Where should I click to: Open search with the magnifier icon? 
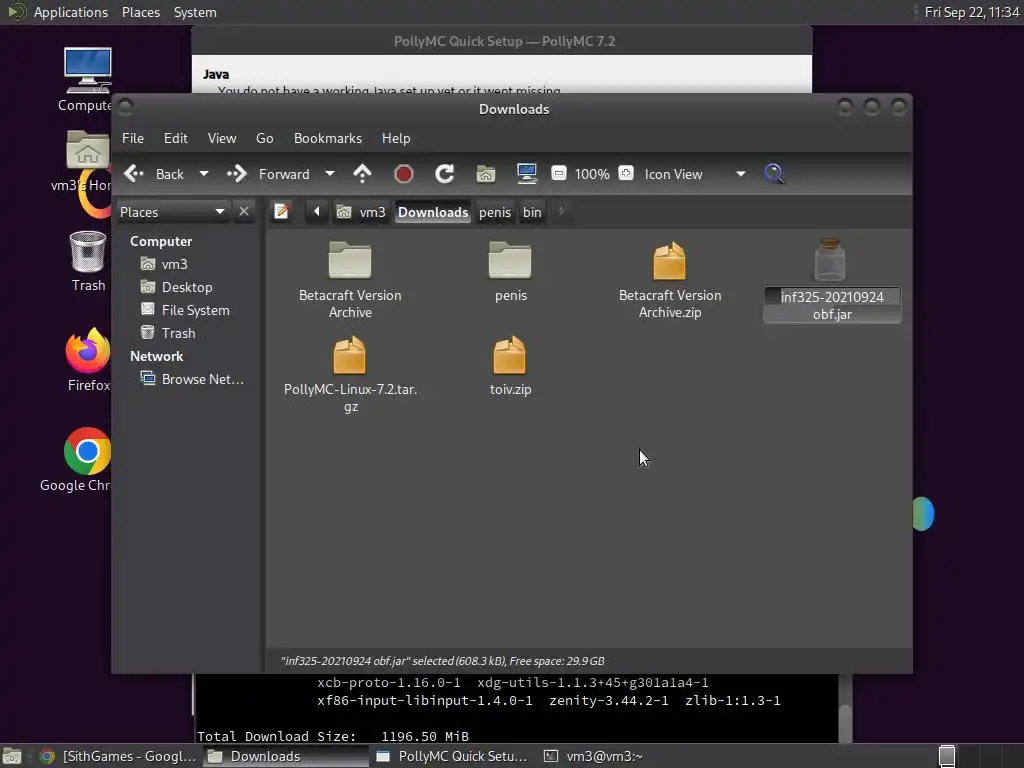tap(774, 174)
